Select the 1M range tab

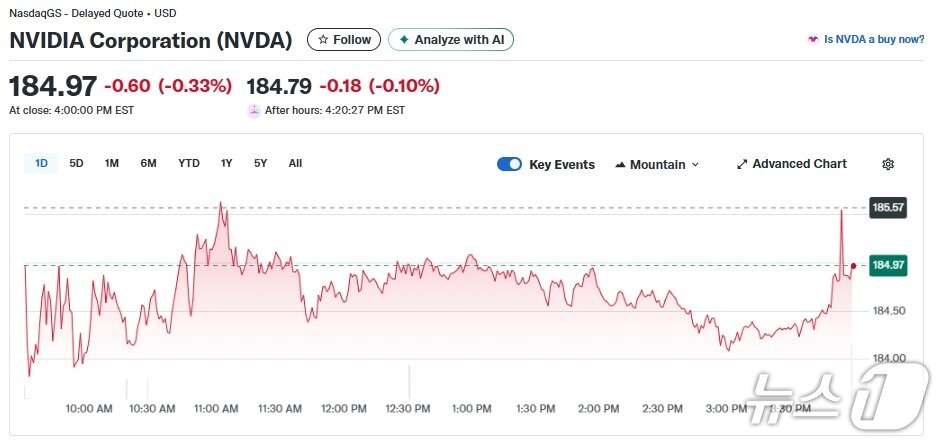coord(112,163)
